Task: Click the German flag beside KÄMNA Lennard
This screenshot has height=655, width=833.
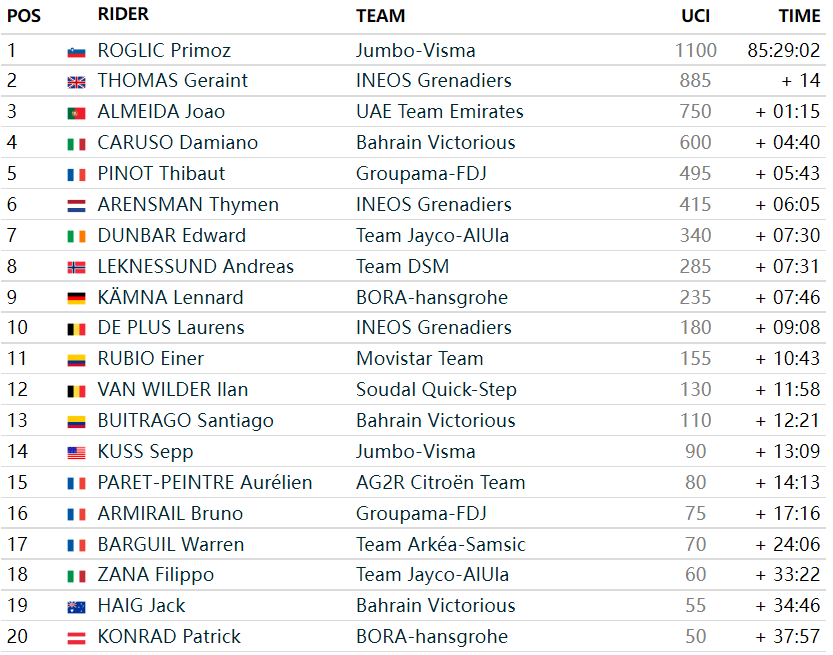Action: (x=76, y=299)
